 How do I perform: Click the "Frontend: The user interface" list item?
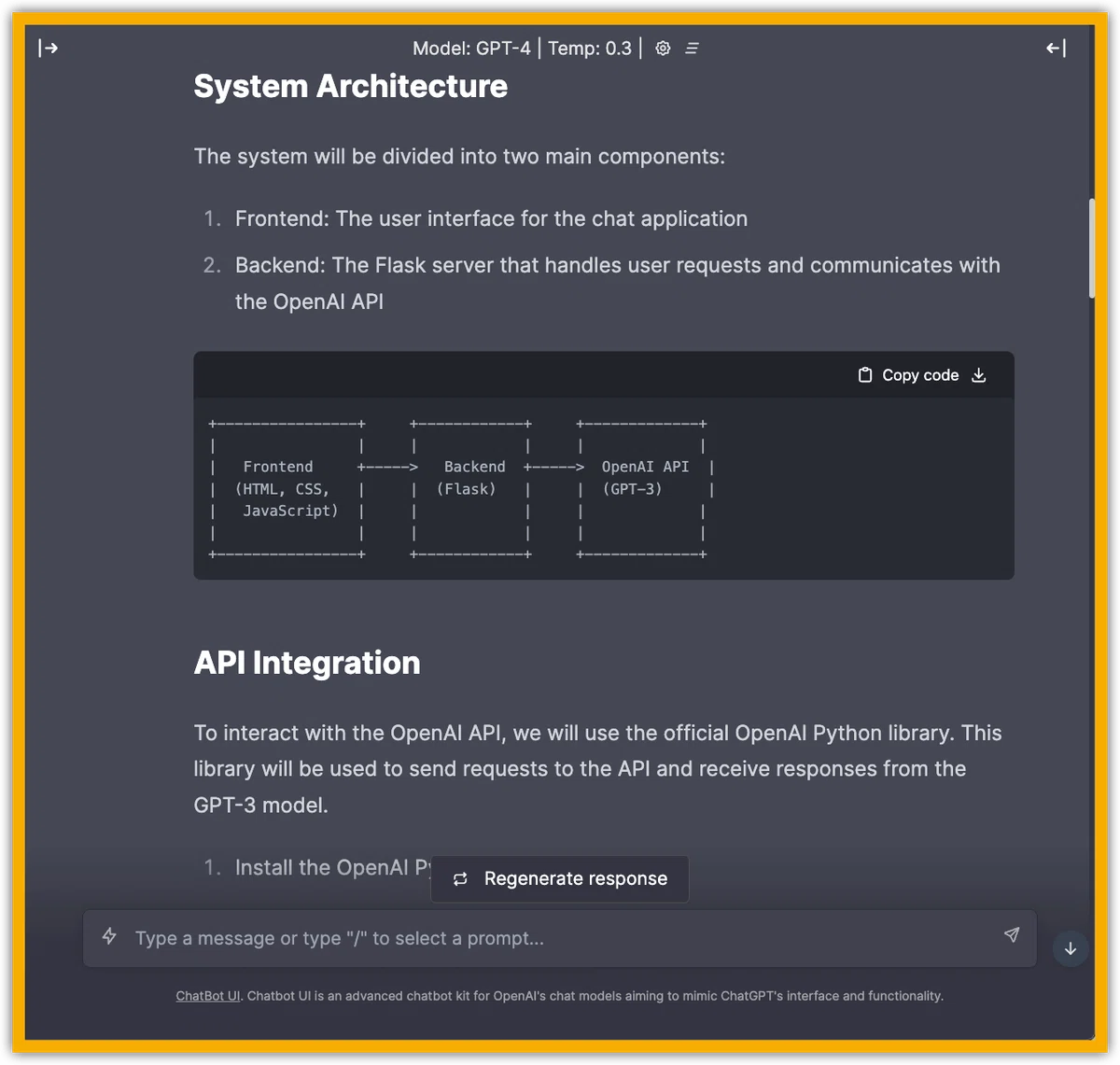pos(491,219)
